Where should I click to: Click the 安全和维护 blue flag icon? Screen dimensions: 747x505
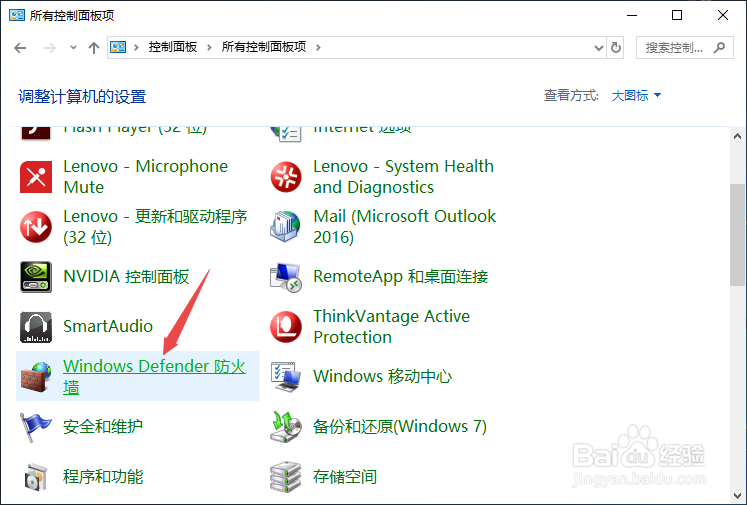pyautogui.click(x=36, y=427)
